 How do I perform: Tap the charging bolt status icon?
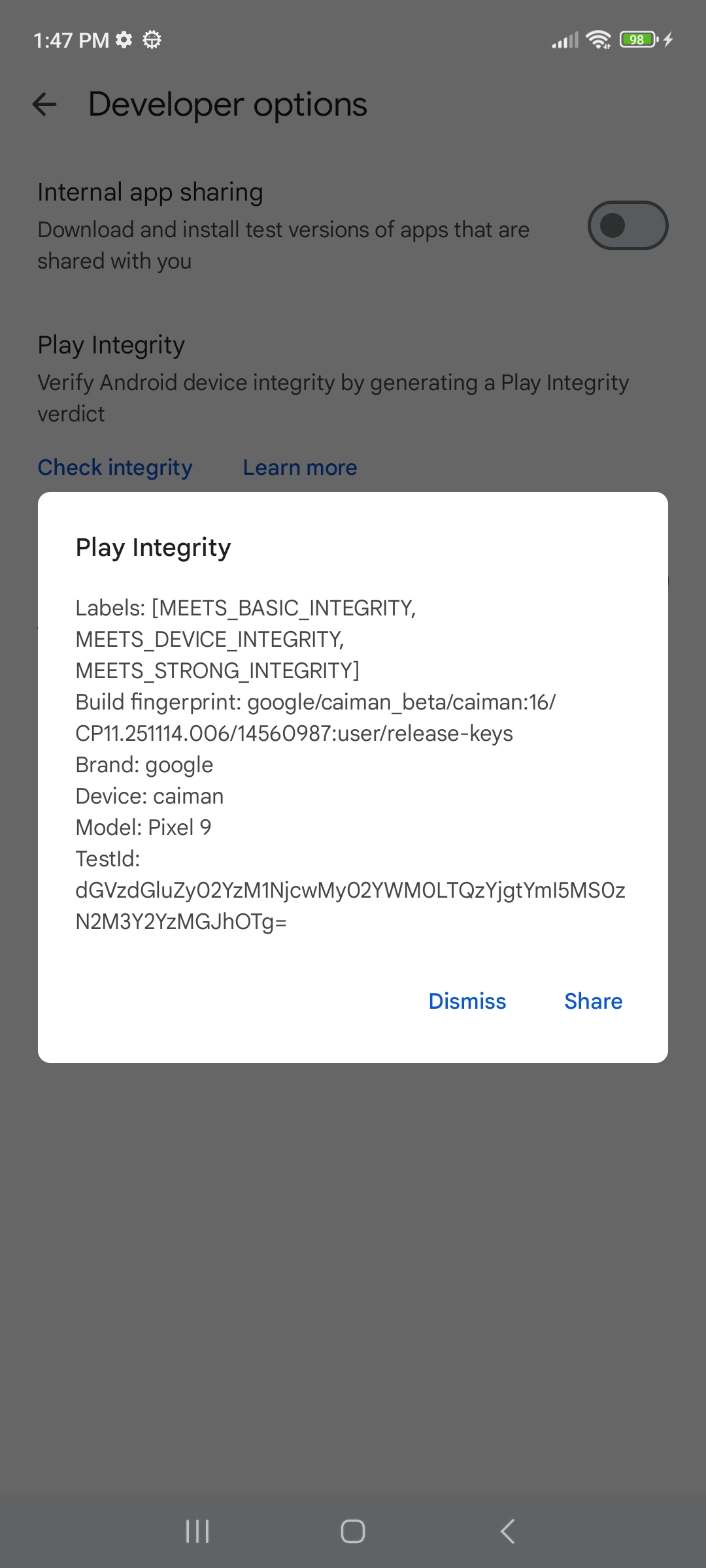668,40
